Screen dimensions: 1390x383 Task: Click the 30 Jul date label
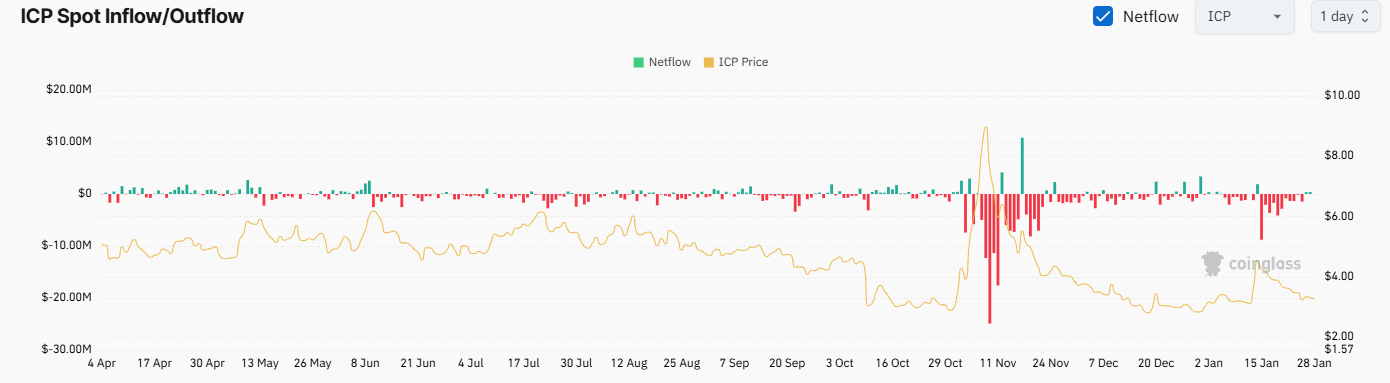click(576, 363)
